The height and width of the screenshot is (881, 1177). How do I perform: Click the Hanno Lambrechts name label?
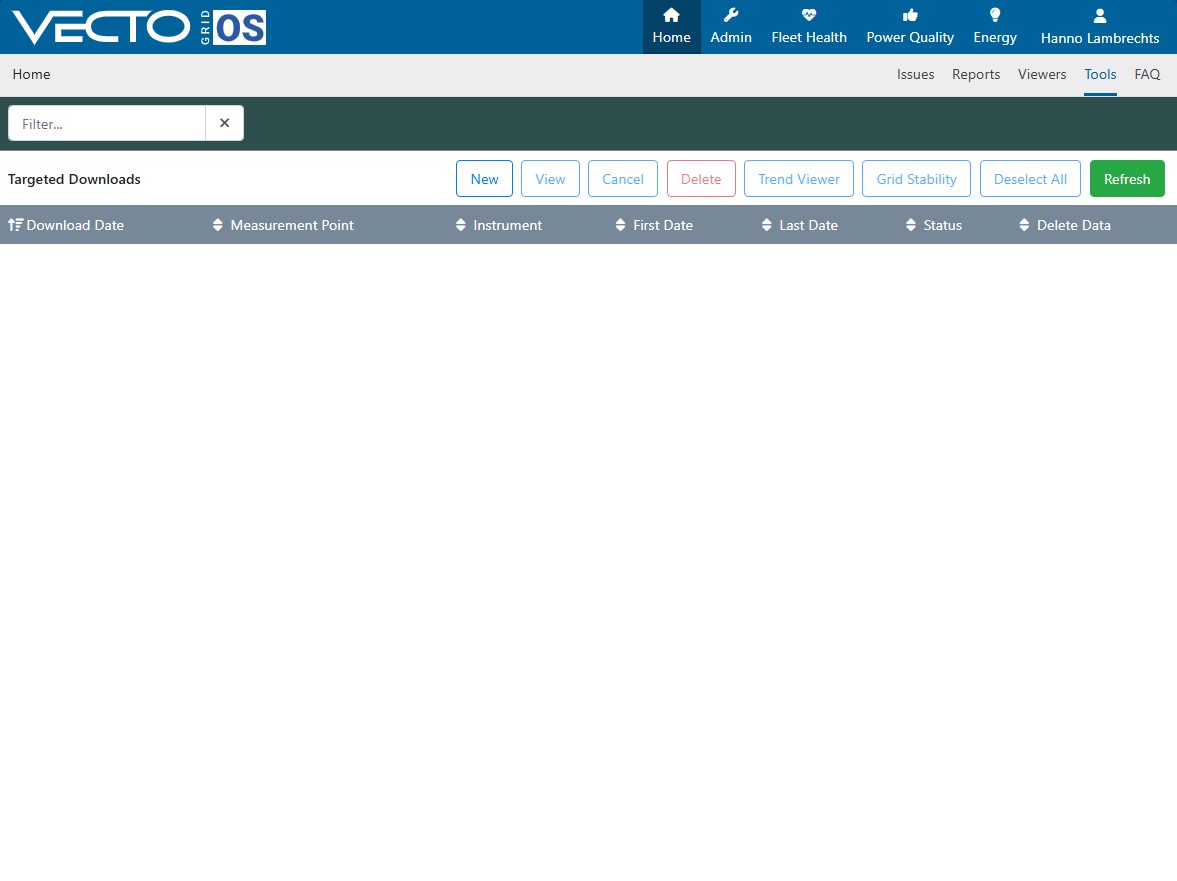pyautogui.click(x=1100, y=38)
